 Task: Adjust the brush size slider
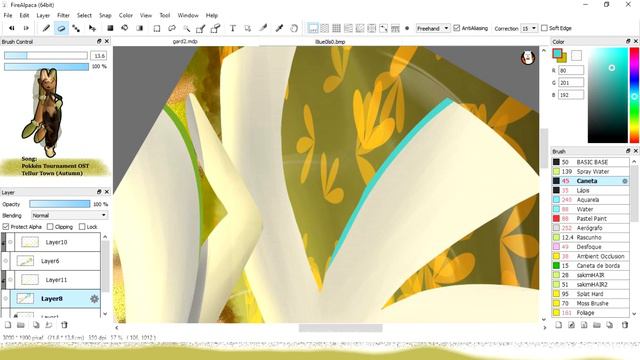pyautogui.click(x=46, y=55)
